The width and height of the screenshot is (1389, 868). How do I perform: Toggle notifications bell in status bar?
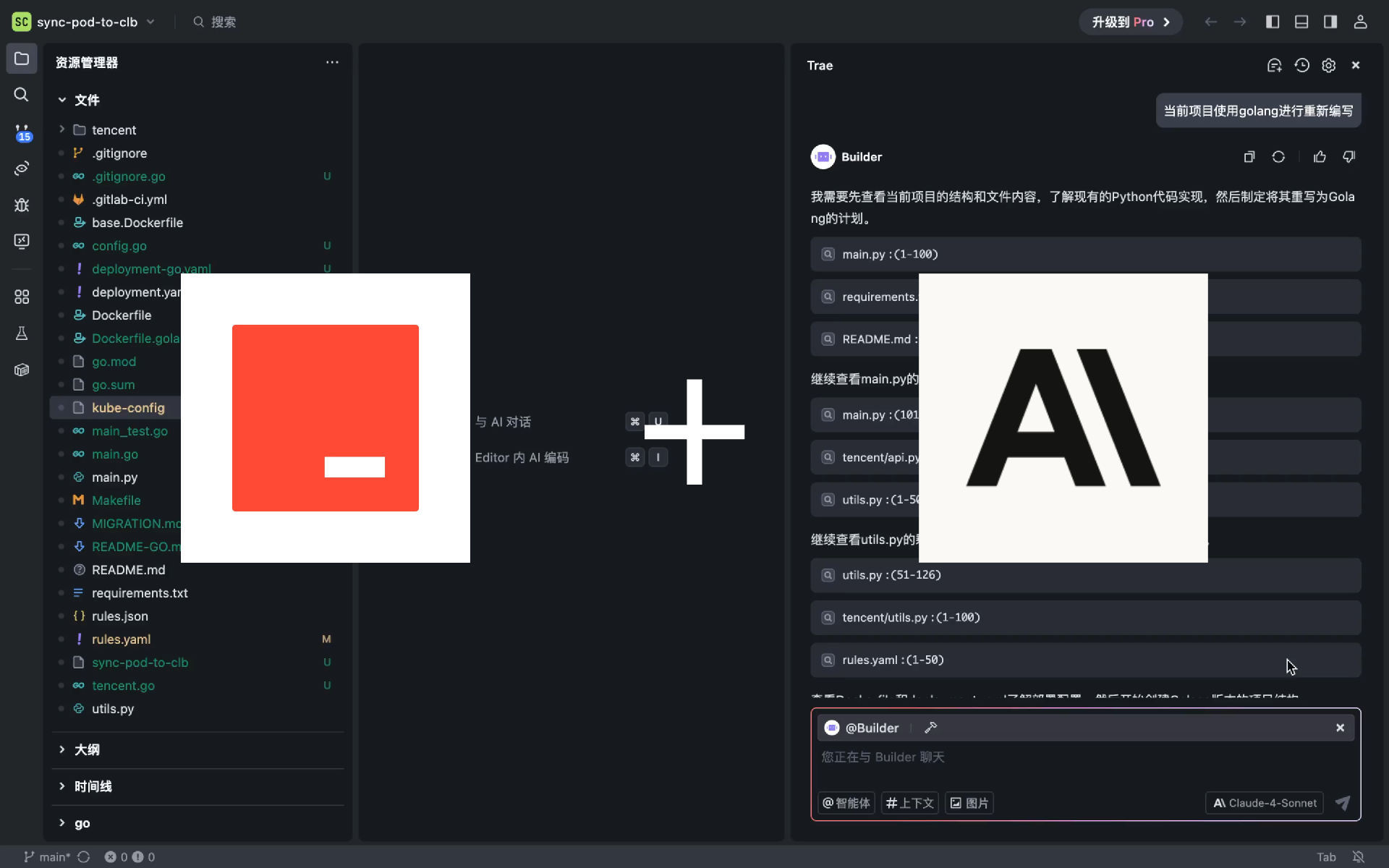pyautogui.click(x=1358, y=856)
